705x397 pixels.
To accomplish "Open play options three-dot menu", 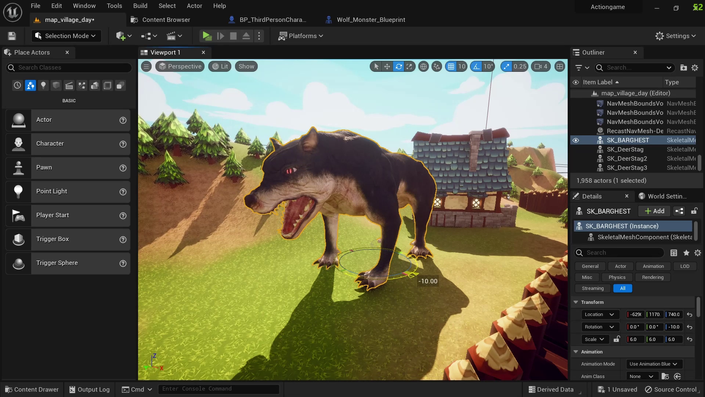I will tap(259, 36).
